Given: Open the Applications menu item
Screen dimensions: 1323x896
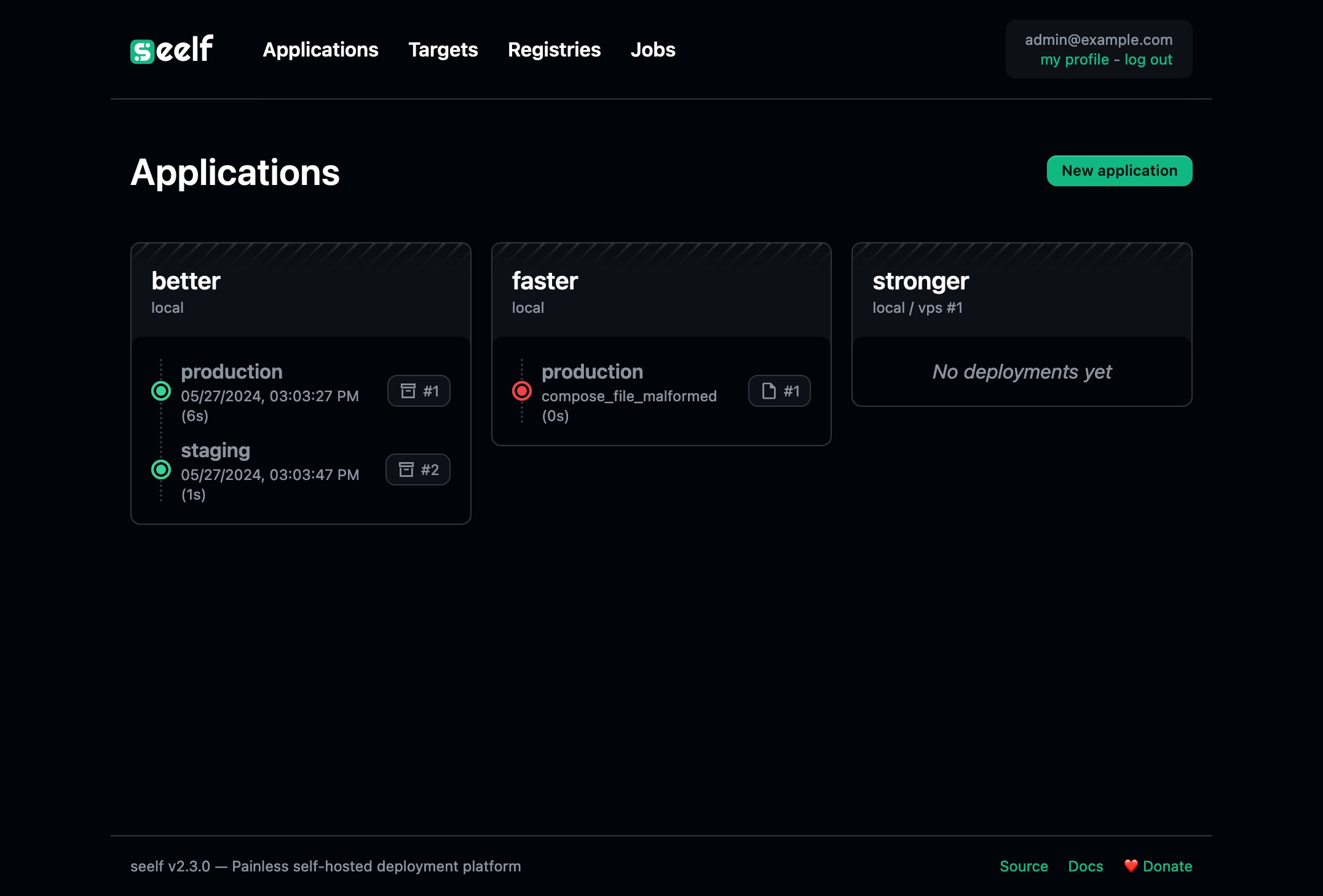Looking at the screenshot, I should [320, 49].
